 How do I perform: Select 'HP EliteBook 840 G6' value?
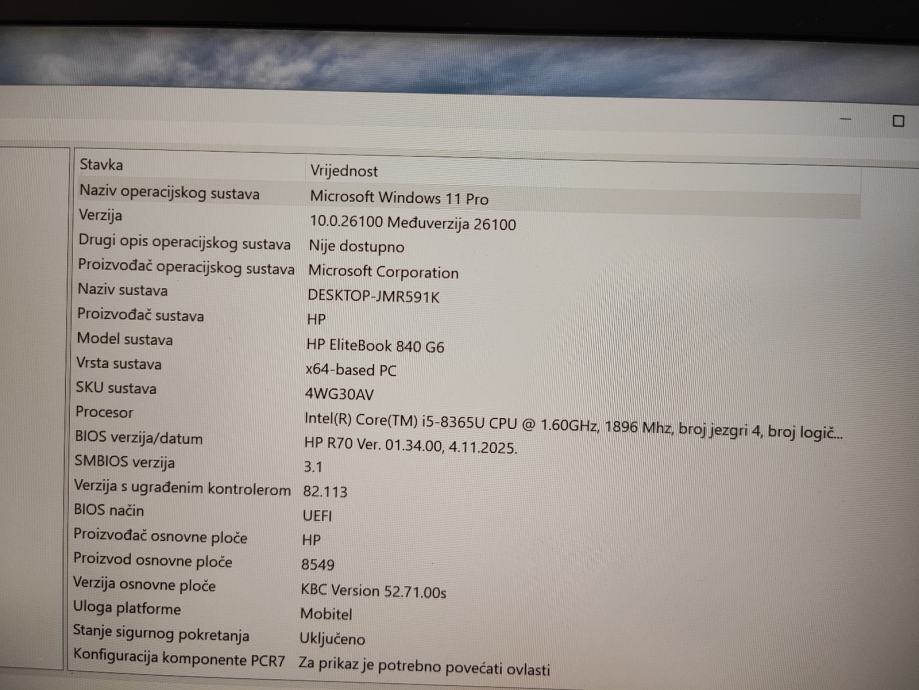(x=375, y=346)
